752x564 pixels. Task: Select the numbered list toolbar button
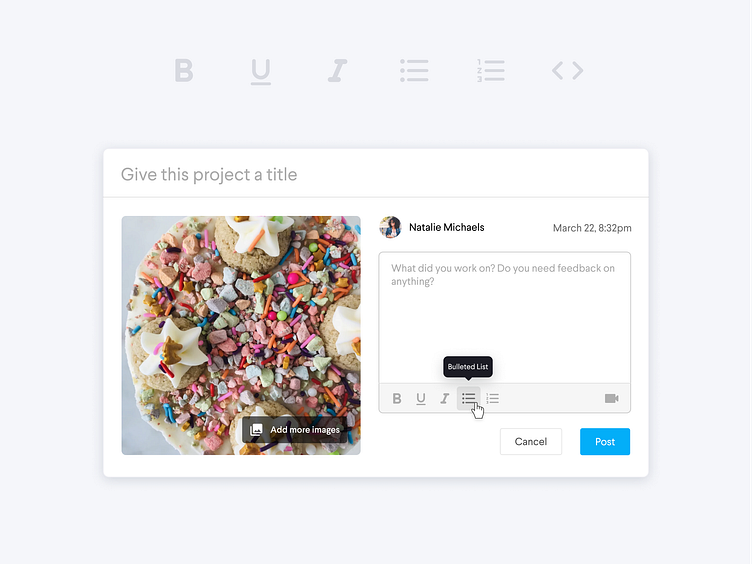[x=493, y=399]
